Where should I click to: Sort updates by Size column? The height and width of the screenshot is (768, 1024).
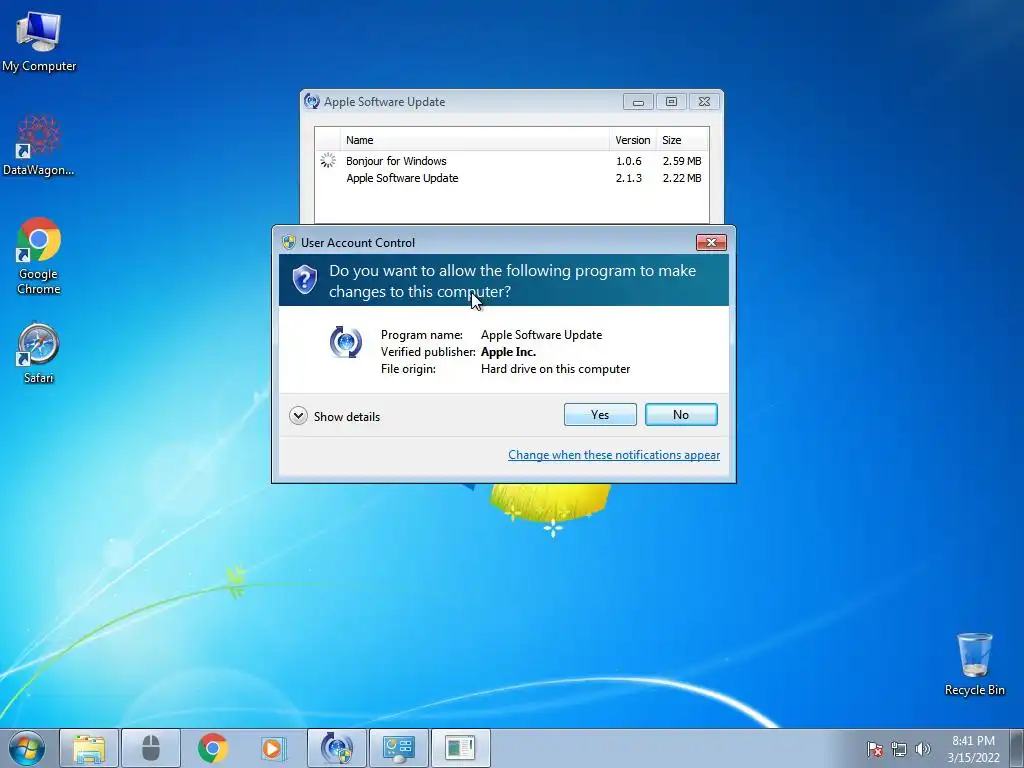(682, 140)
